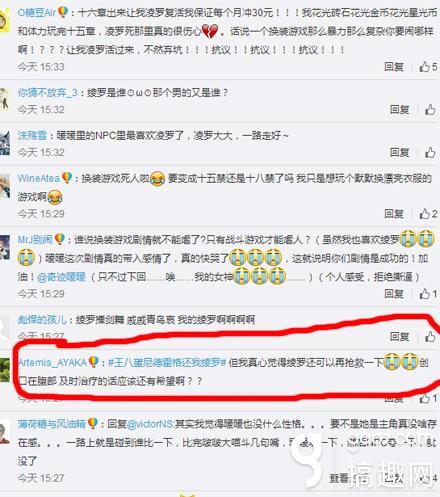
Task: Thumbs-up 彪悍的孩儿's comment
Action: point(430,337)
